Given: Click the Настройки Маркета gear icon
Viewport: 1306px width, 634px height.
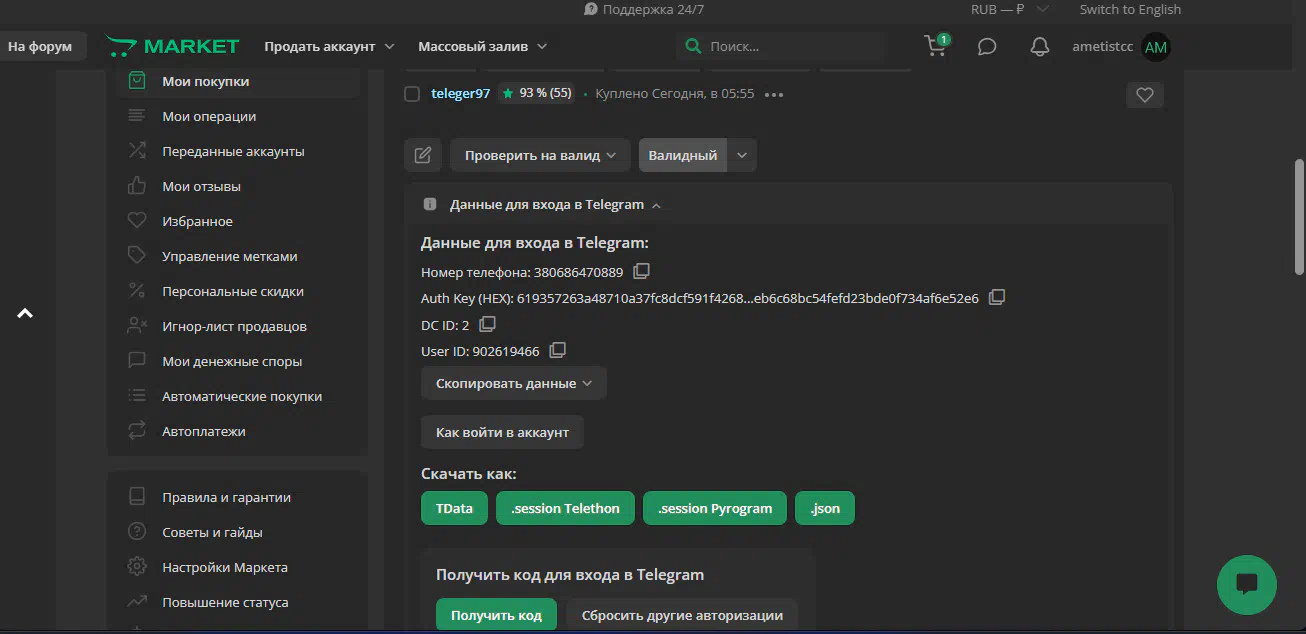Looking at the screenshot, I should 137,567.
